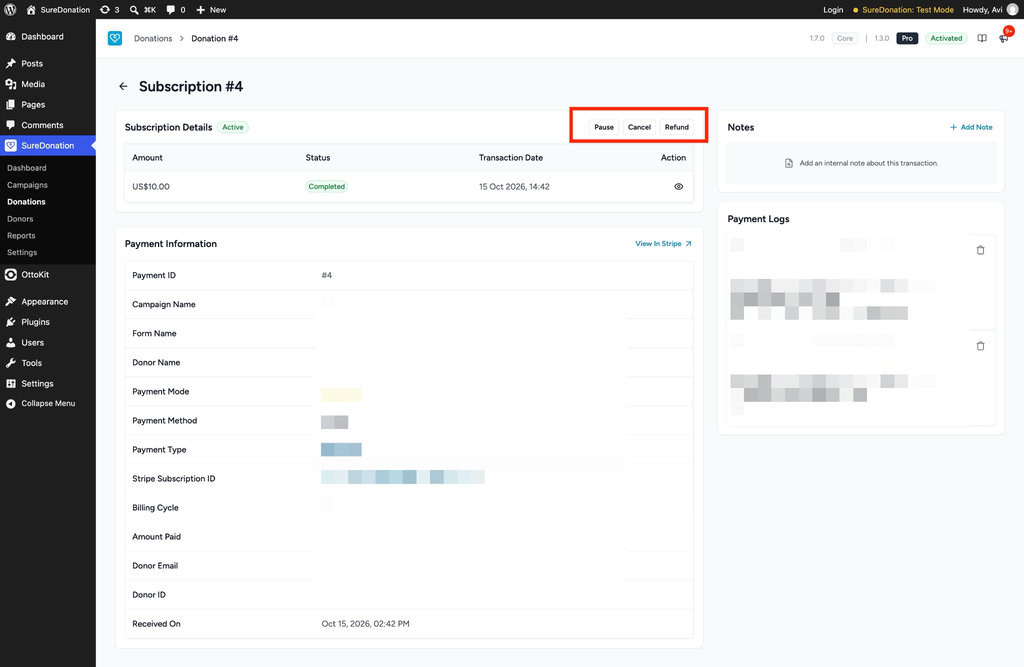Image resolution: width=1024 pixels, height=667 pixels.
Task: Open Settings under the SureDonation submenu
Action: tap(22, 253)
